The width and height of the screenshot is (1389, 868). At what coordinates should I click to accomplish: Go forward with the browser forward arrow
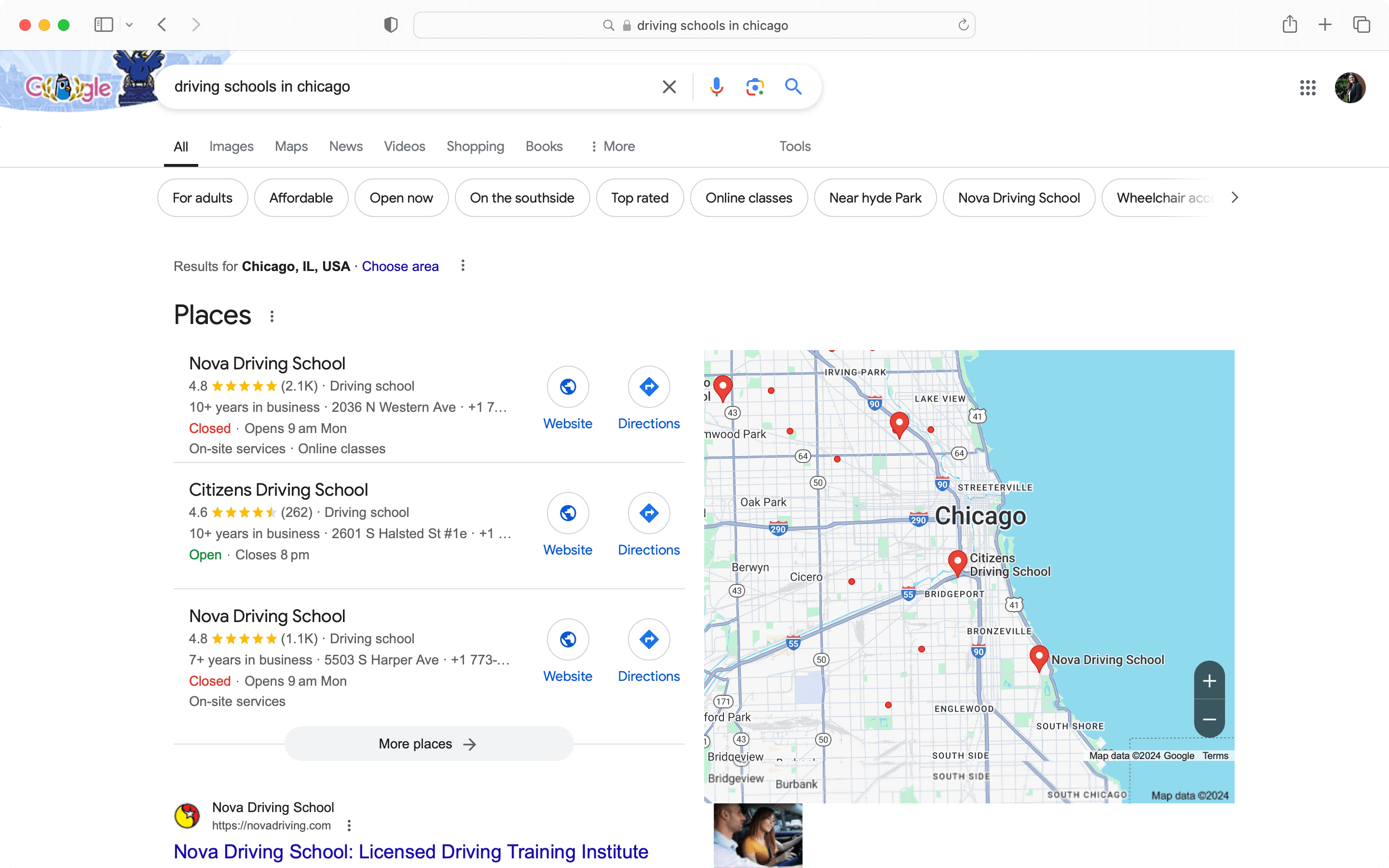[x=196, y=25]
